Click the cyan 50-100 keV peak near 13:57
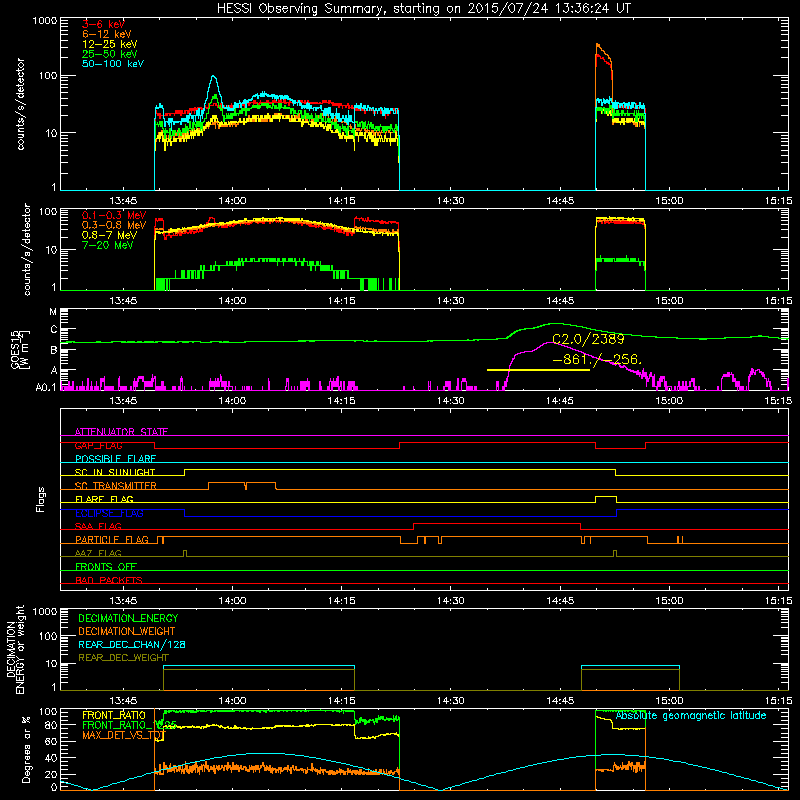The width and height of the screenshot is (800, 800). coord(214,78)
